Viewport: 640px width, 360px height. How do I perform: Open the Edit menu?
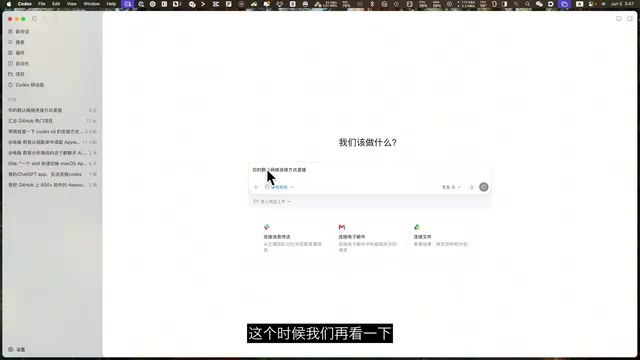pos(56,4)
